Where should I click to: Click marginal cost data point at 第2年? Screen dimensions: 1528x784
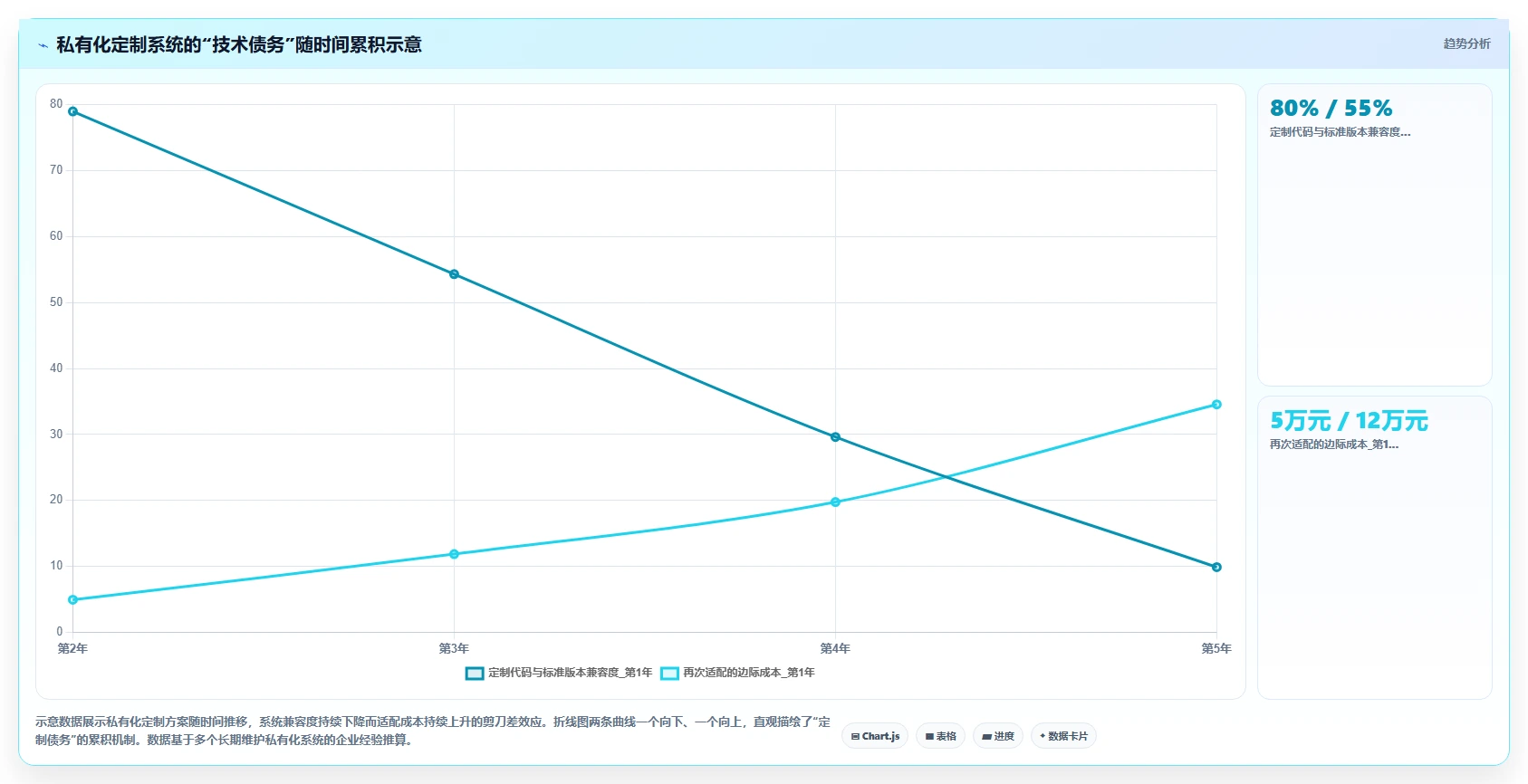point(73,599)
